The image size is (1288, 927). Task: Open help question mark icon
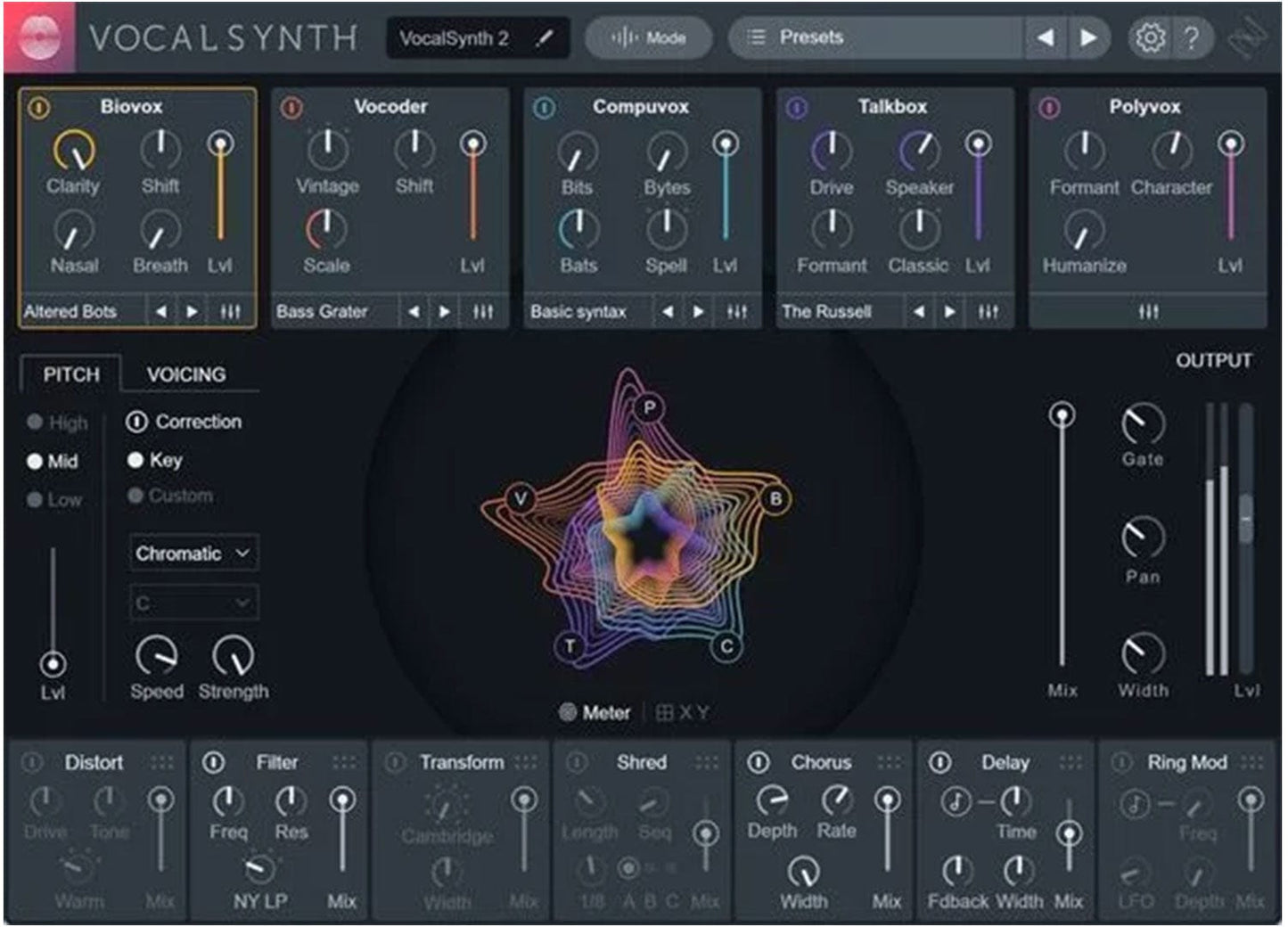coord(1191,37)
